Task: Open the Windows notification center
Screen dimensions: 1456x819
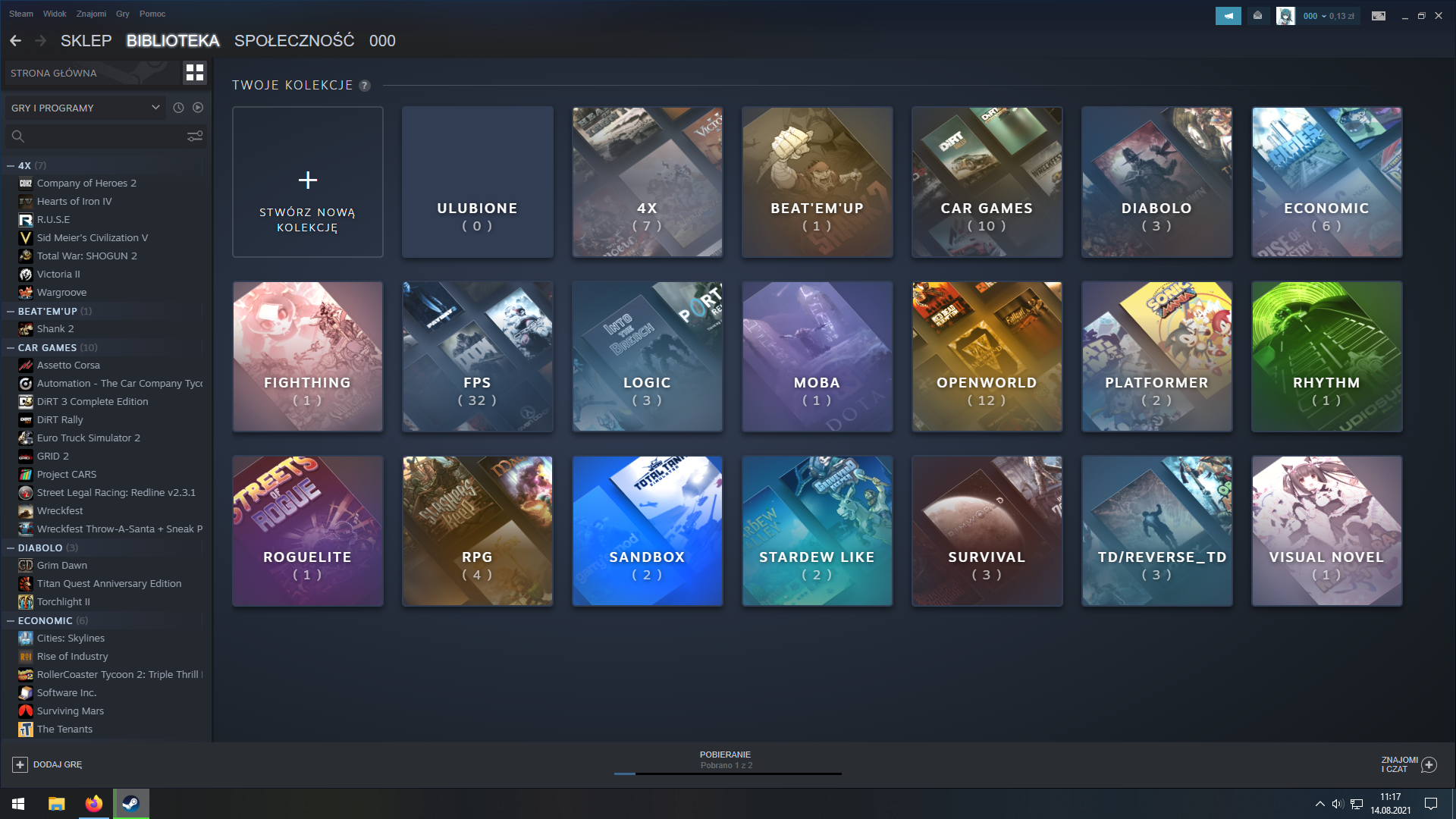Action: click(x=1431, y=804)
